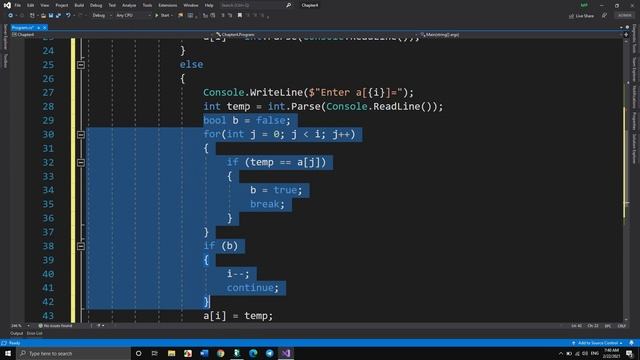
Task: Click the taskbar clock and date
Action: 611,353
